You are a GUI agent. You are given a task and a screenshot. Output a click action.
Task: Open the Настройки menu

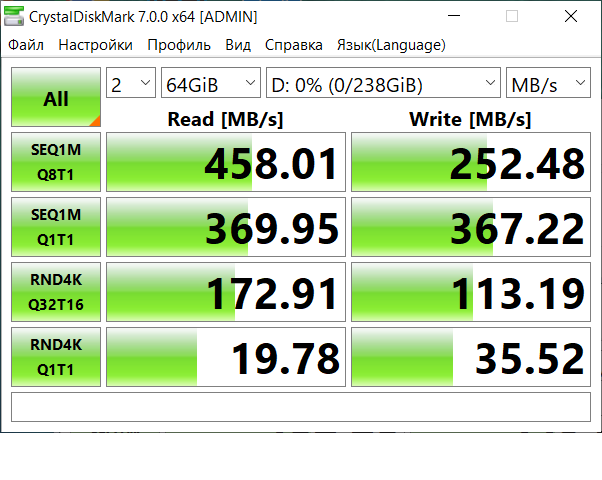pos(95,45)
